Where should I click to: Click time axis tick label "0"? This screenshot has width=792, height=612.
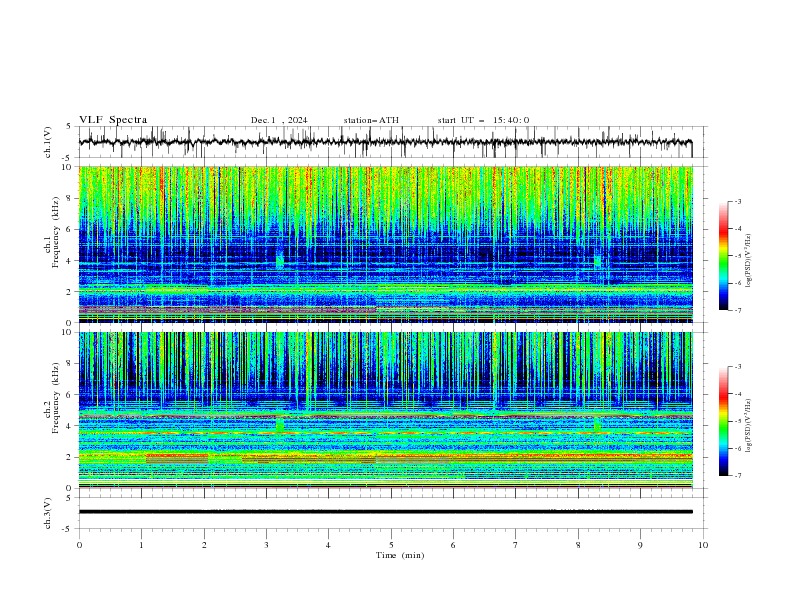[x=79, y=545]
